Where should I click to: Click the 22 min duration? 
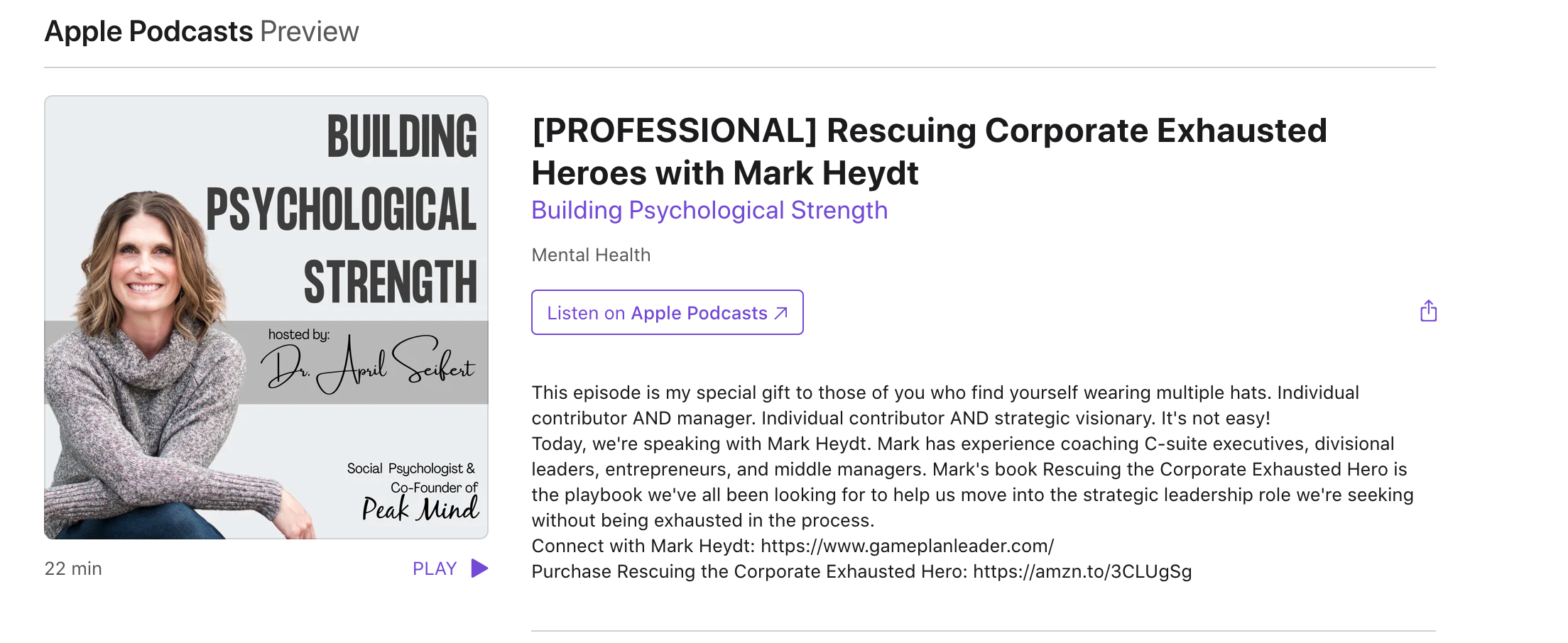[73, 568]
